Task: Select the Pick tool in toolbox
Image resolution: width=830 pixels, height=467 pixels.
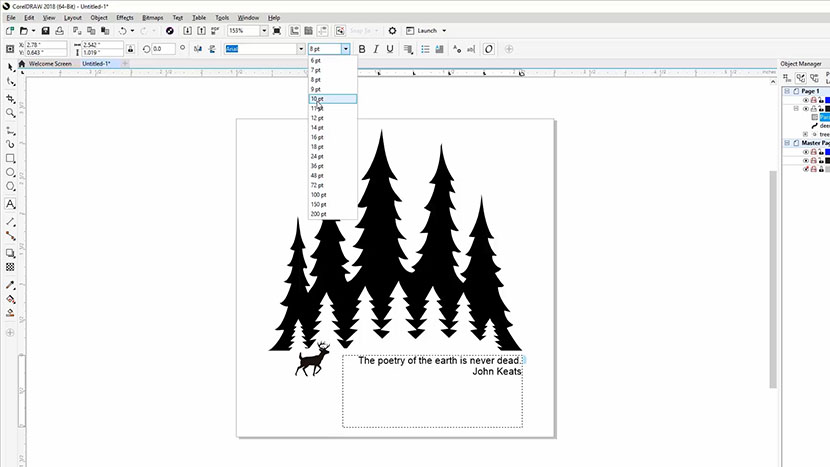Action: coord(11,67)
